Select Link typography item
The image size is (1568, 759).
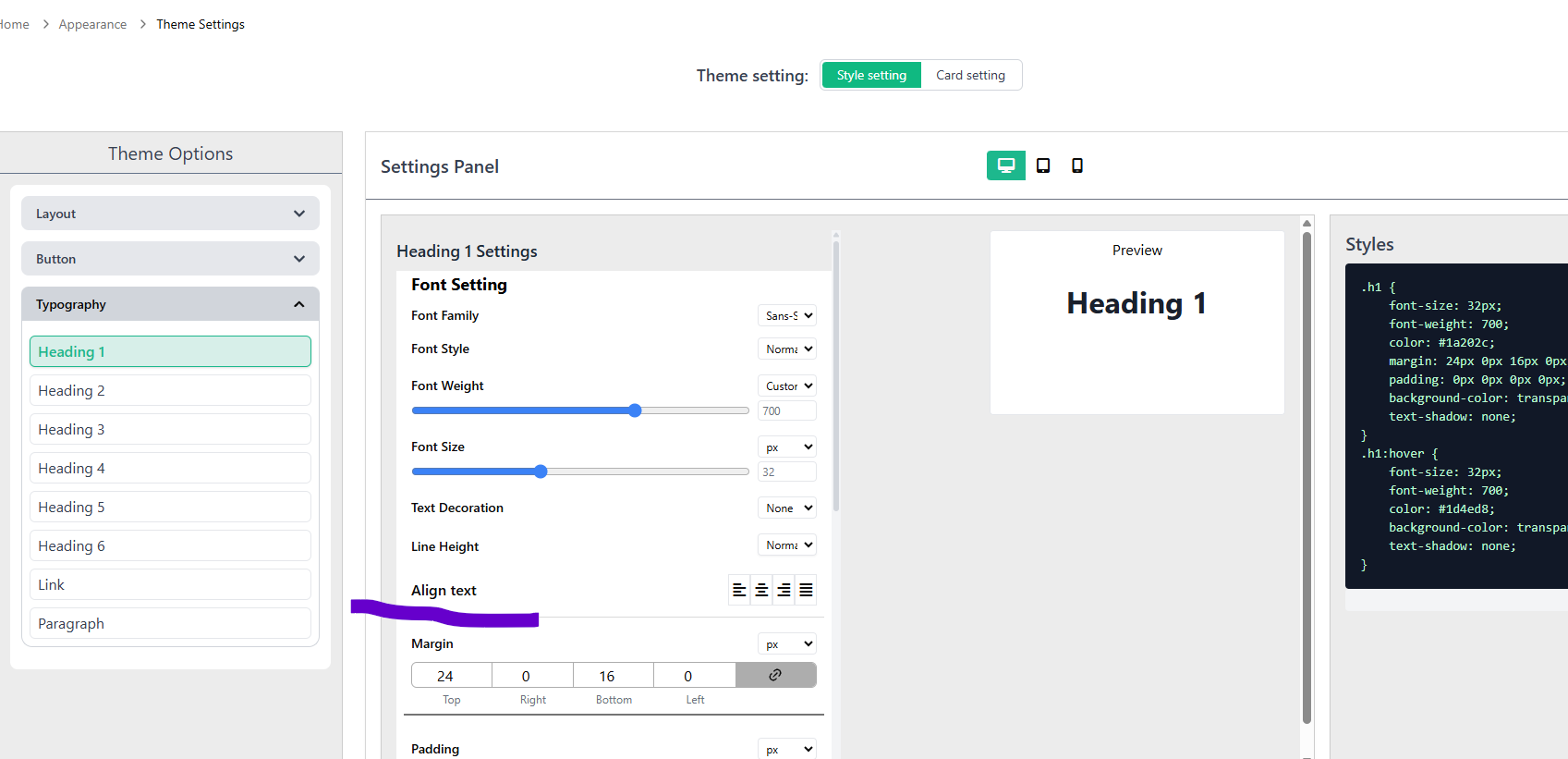(170, 584)
